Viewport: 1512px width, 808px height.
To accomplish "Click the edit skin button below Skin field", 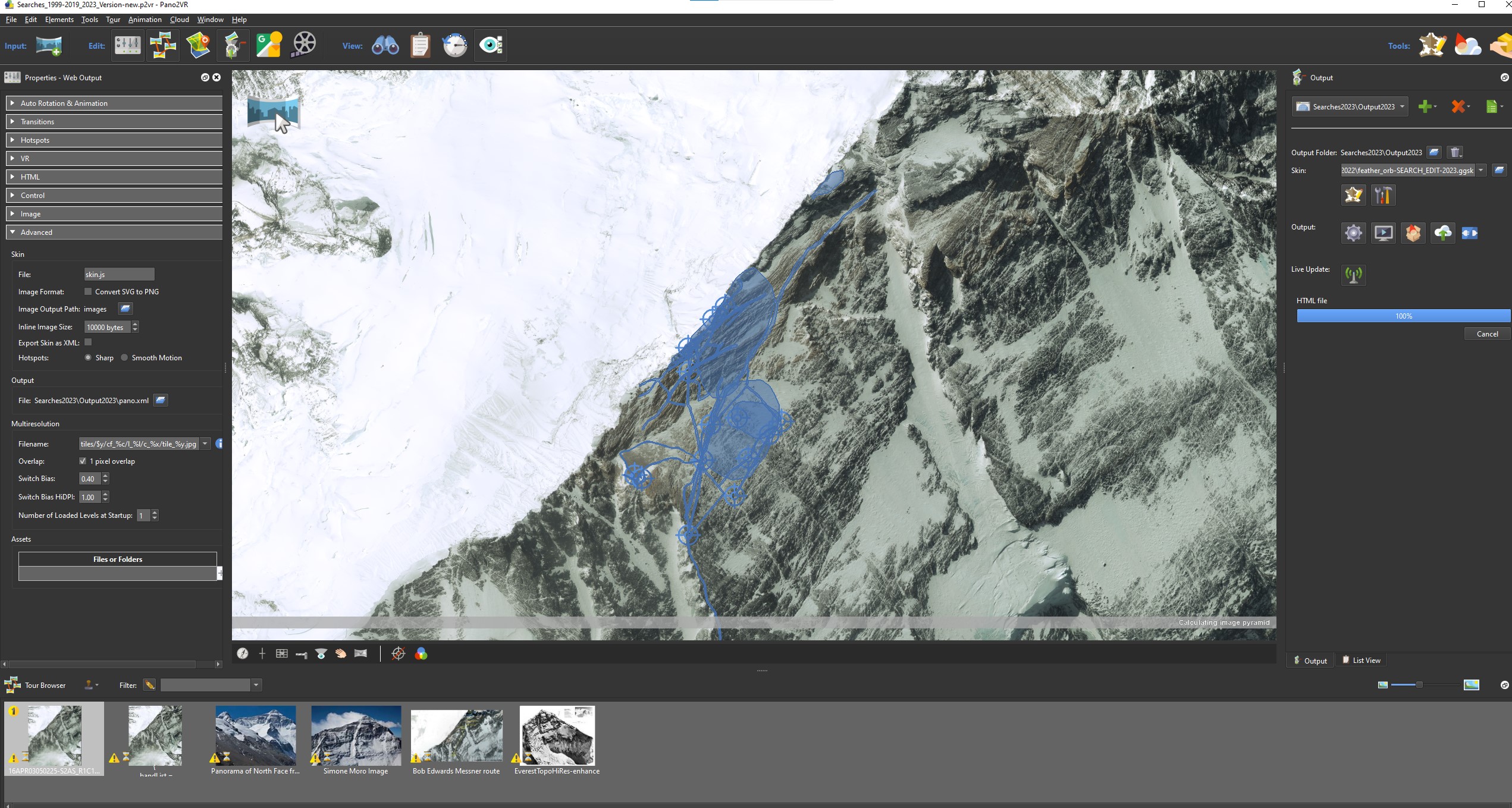I will [1353, 195].
